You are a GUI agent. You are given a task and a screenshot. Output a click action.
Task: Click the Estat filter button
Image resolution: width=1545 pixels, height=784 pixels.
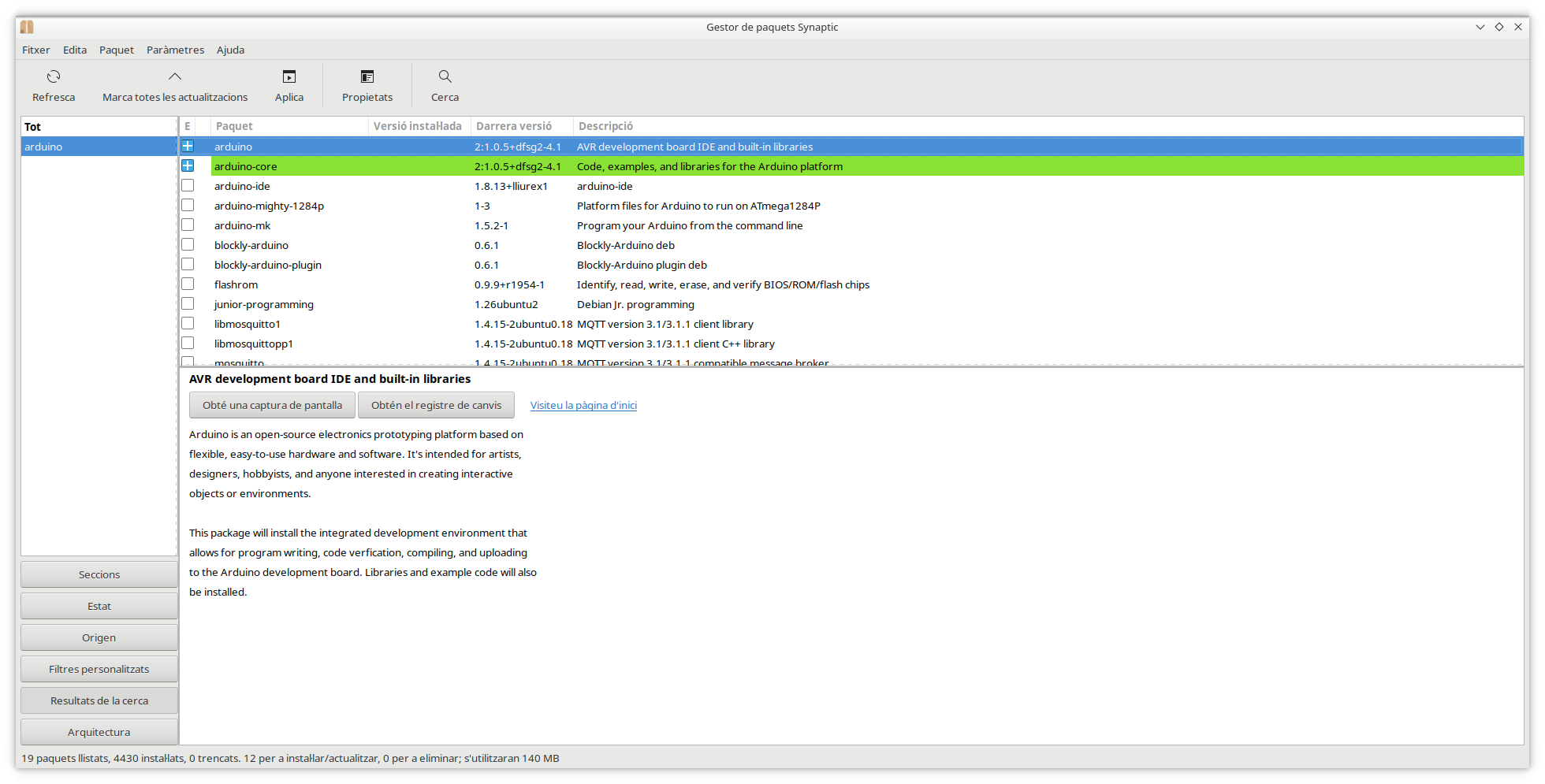(99, 606)
